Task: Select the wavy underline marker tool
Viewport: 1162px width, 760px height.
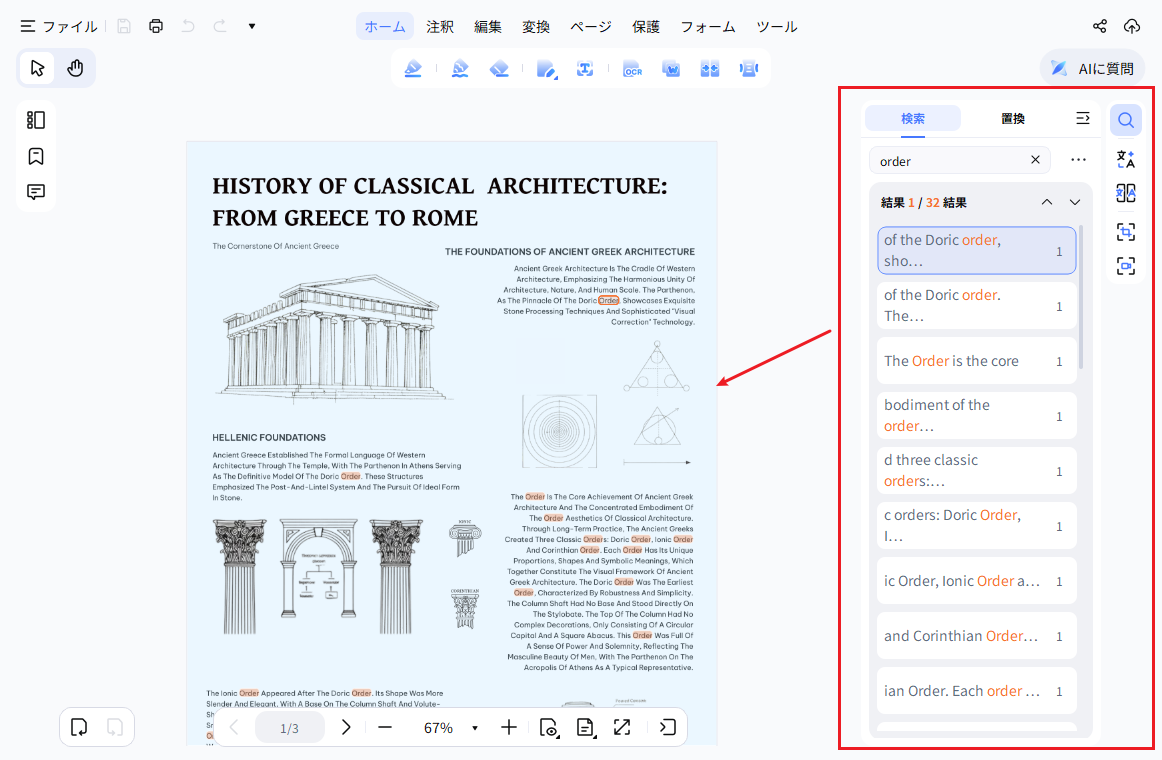Action: pyautogui.click(x=460, y=69)
